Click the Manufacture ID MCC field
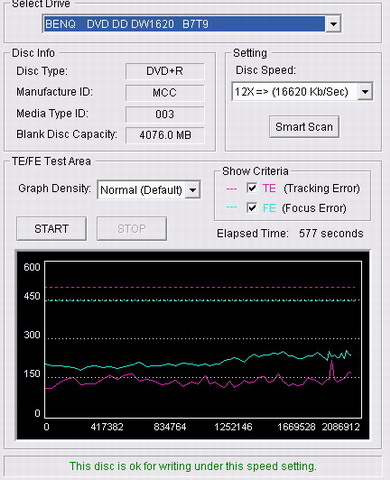Screen dimensions: 390x480 (x=165, y=93)
